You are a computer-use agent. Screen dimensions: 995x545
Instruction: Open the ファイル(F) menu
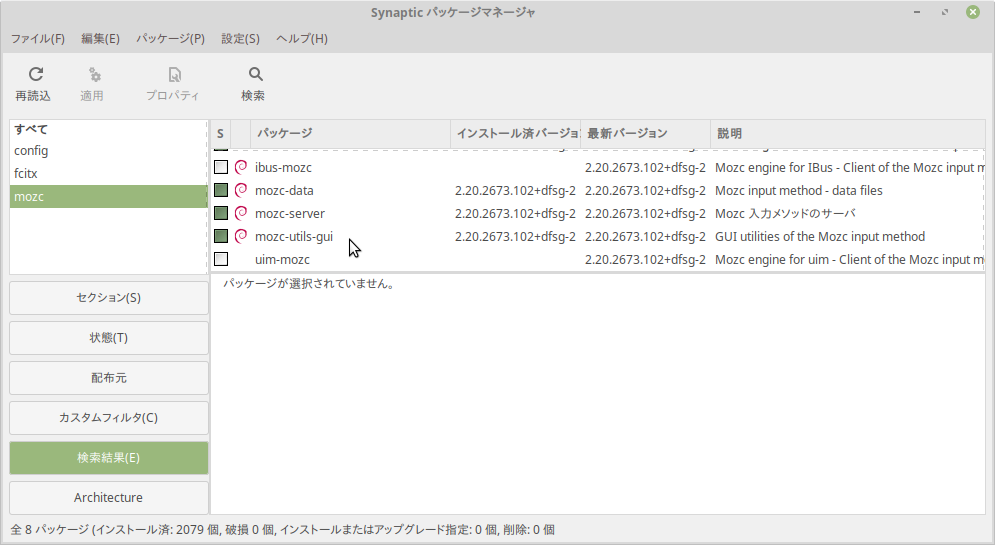[x=37, y=39]
